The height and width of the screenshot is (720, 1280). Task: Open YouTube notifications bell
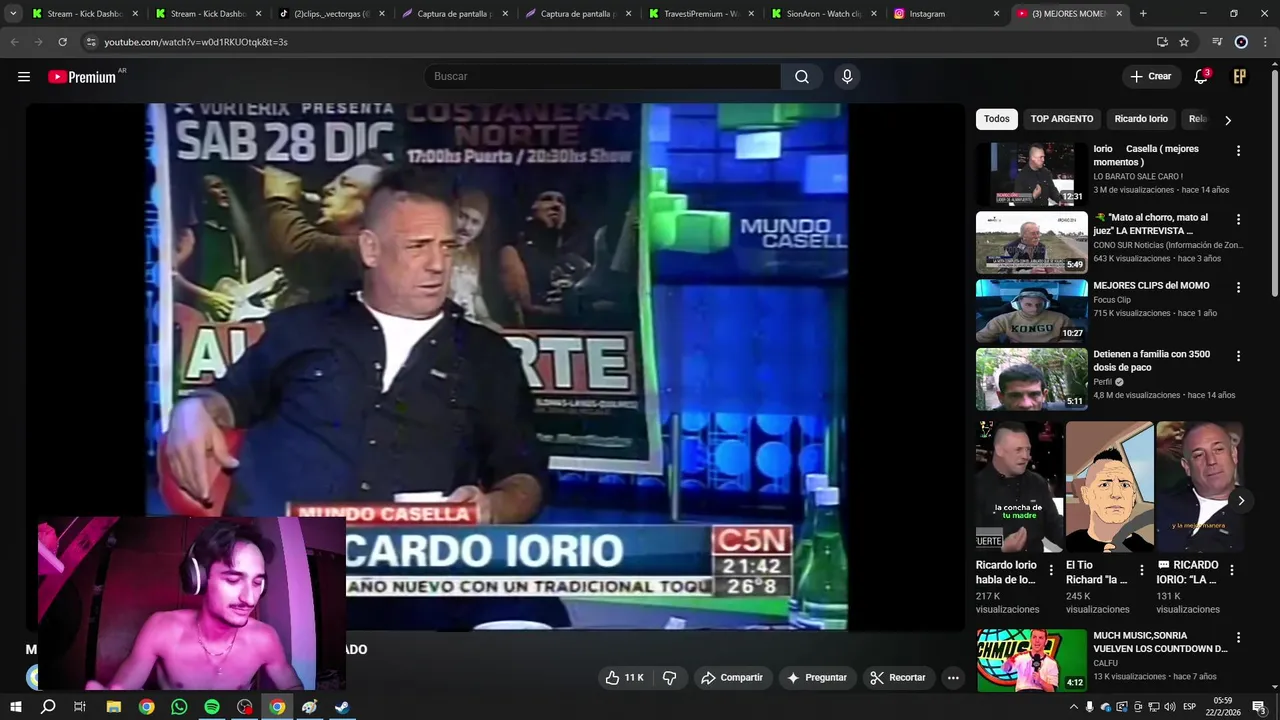pyautogui.click(x=1201, y=77)
